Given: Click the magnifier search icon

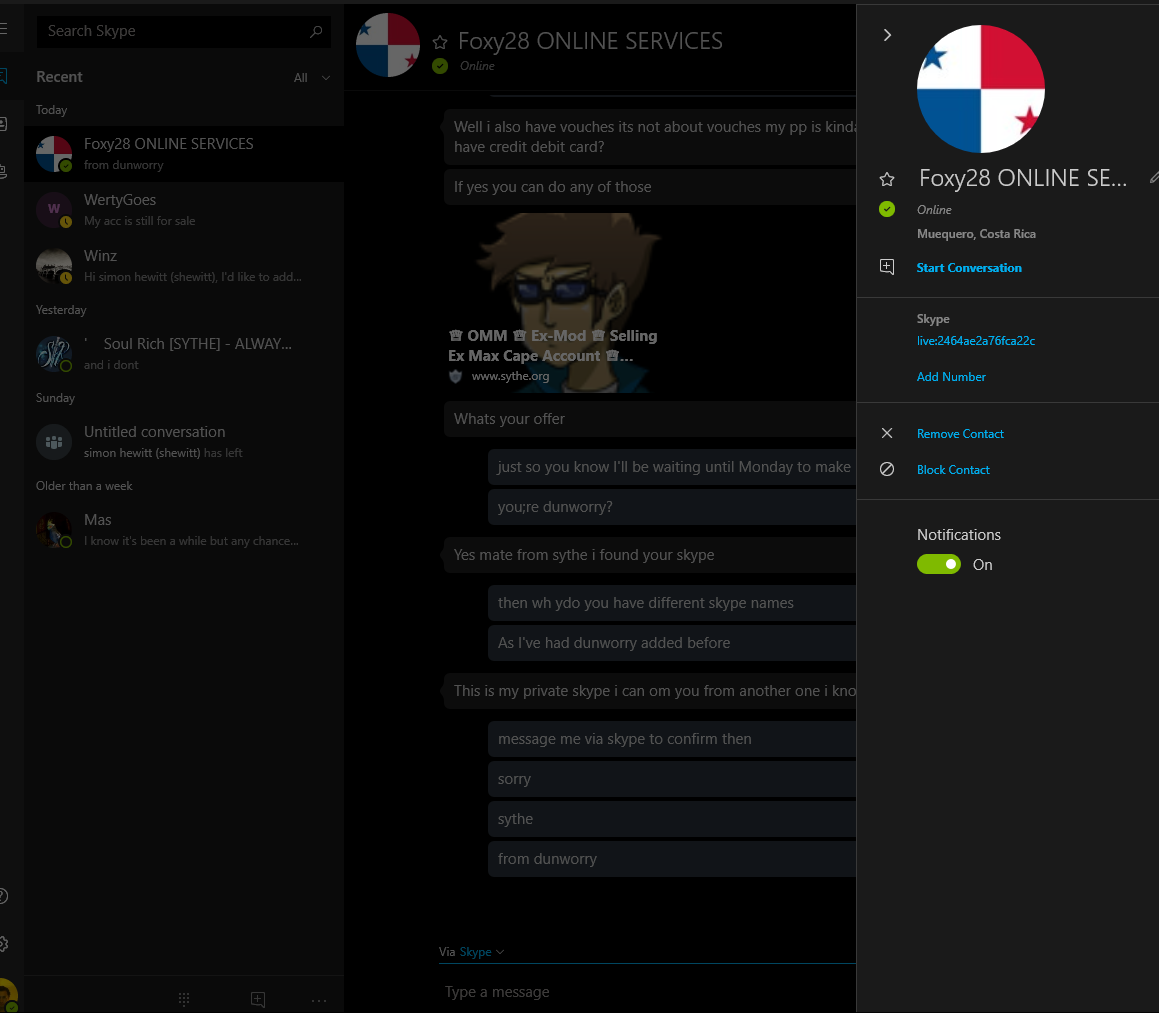Looking at the screenshot, I should pos(316,31).
